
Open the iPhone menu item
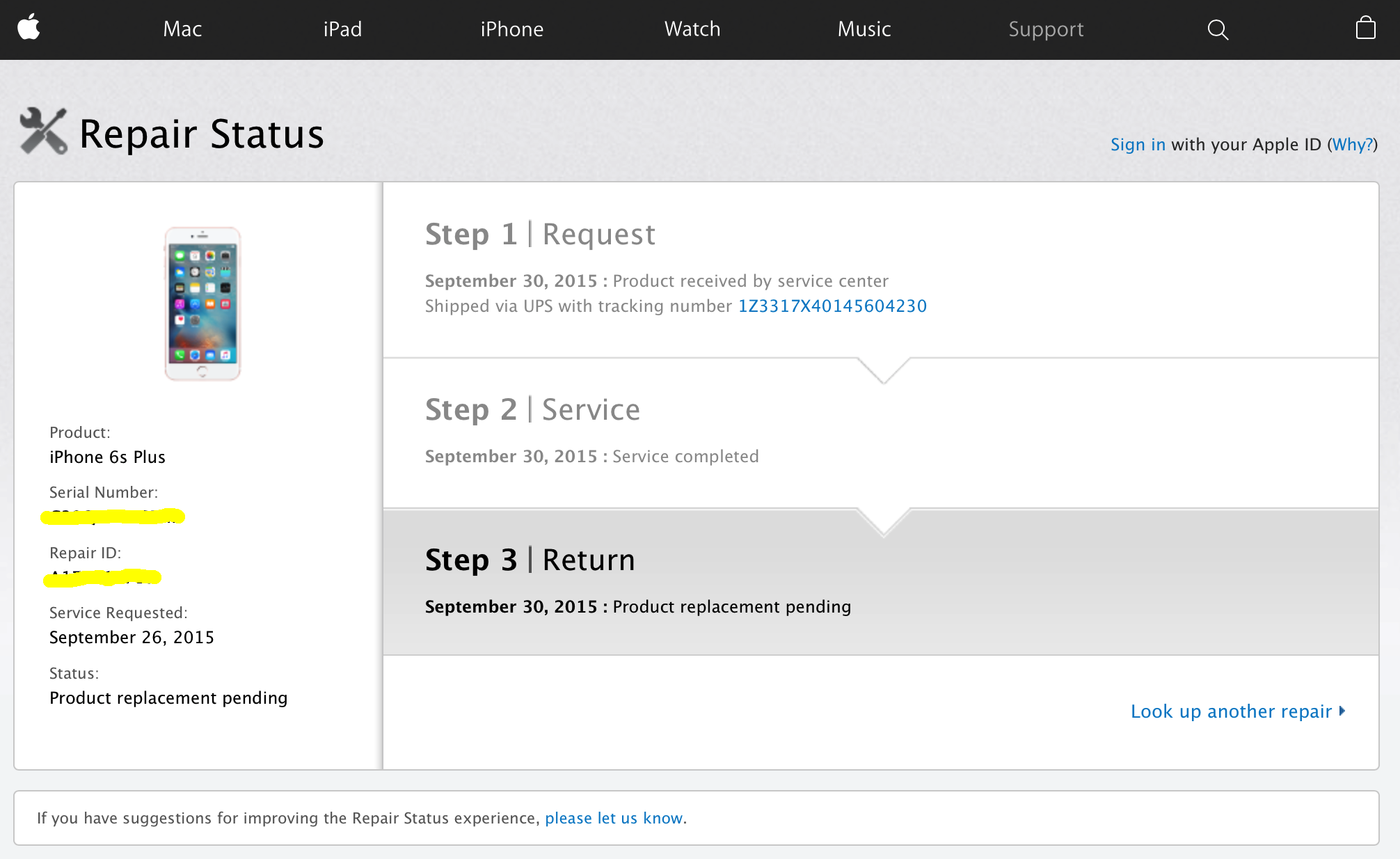click(x=512, y=29)
